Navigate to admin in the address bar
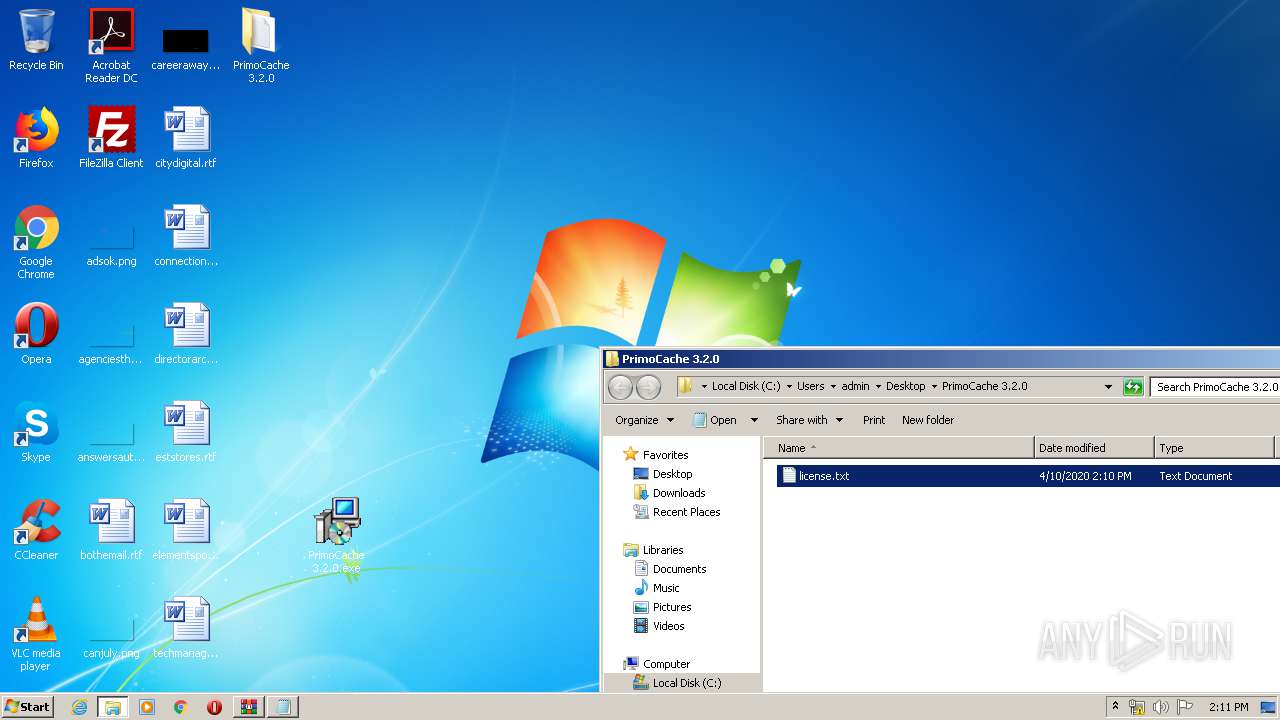This screenshot has height=720, width=1280. [855, 387]
